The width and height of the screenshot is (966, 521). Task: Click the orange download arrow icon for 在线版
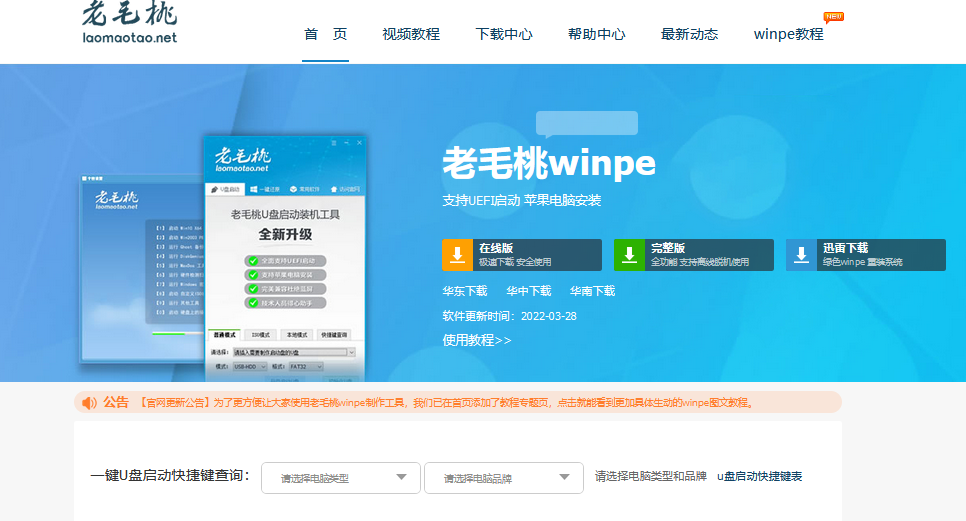click(457, 255)
